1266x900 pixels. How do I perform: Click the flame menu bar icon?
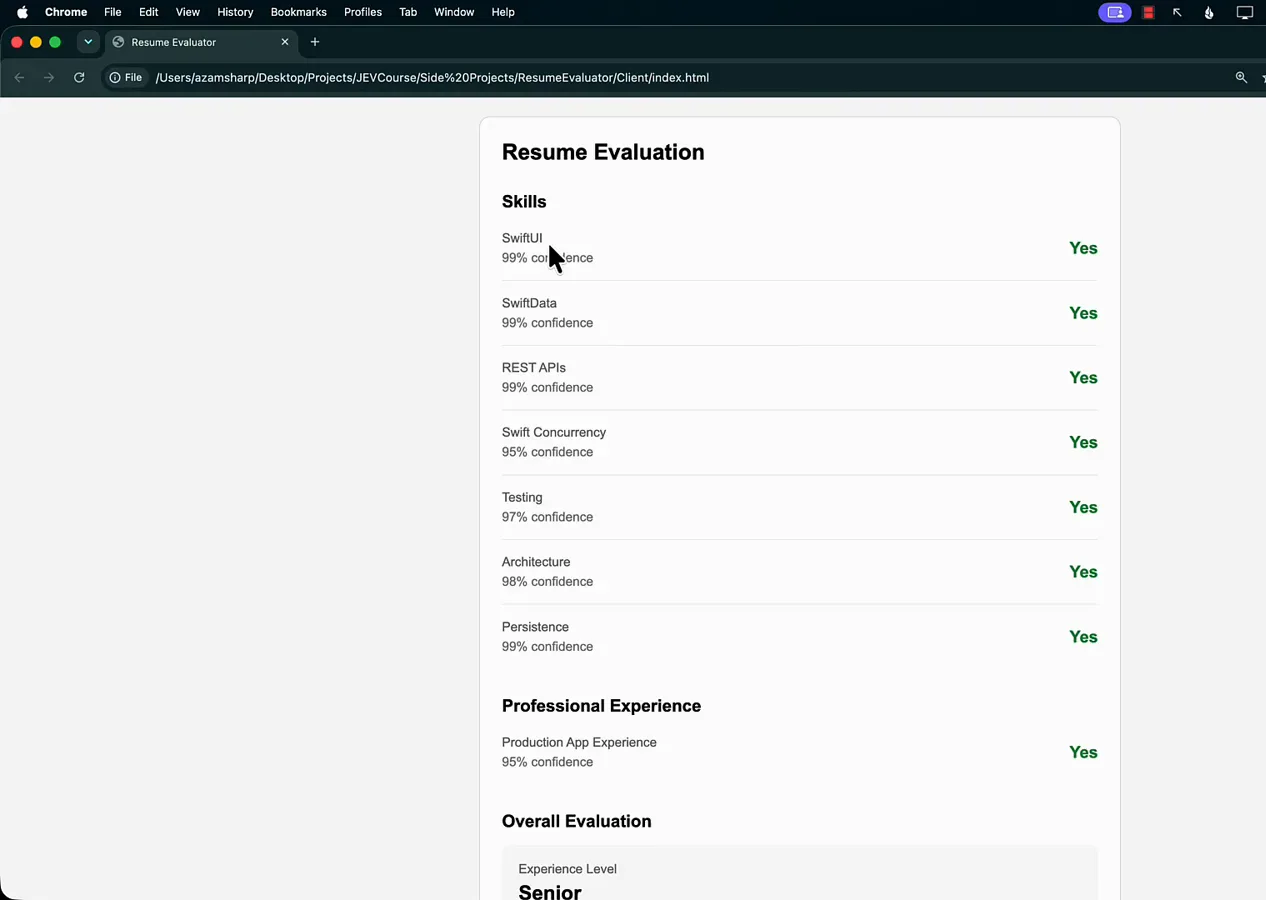pyautogui.click(x=1209, y=12)
